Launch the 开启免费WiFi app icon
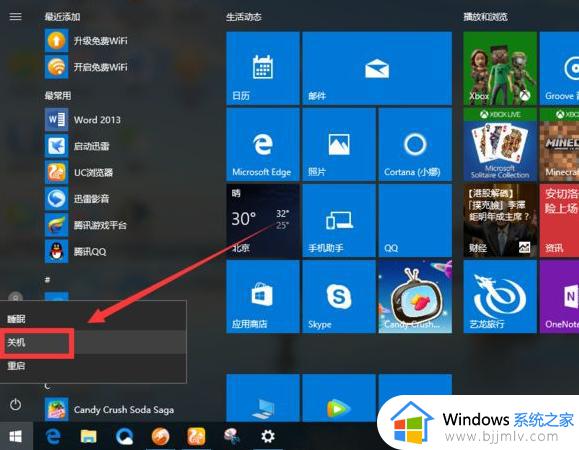The width and height of the screenshot is (579, 450). point(56,67)
